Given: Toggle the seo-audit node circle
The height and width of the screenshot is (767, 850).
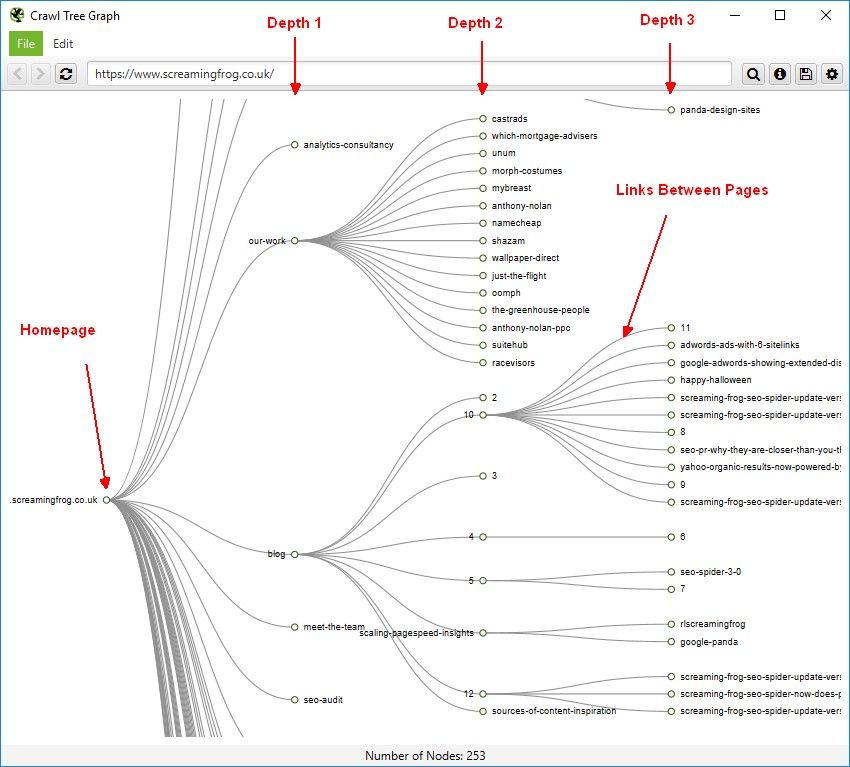Looking at the screenshot, I should coord(296,700).
